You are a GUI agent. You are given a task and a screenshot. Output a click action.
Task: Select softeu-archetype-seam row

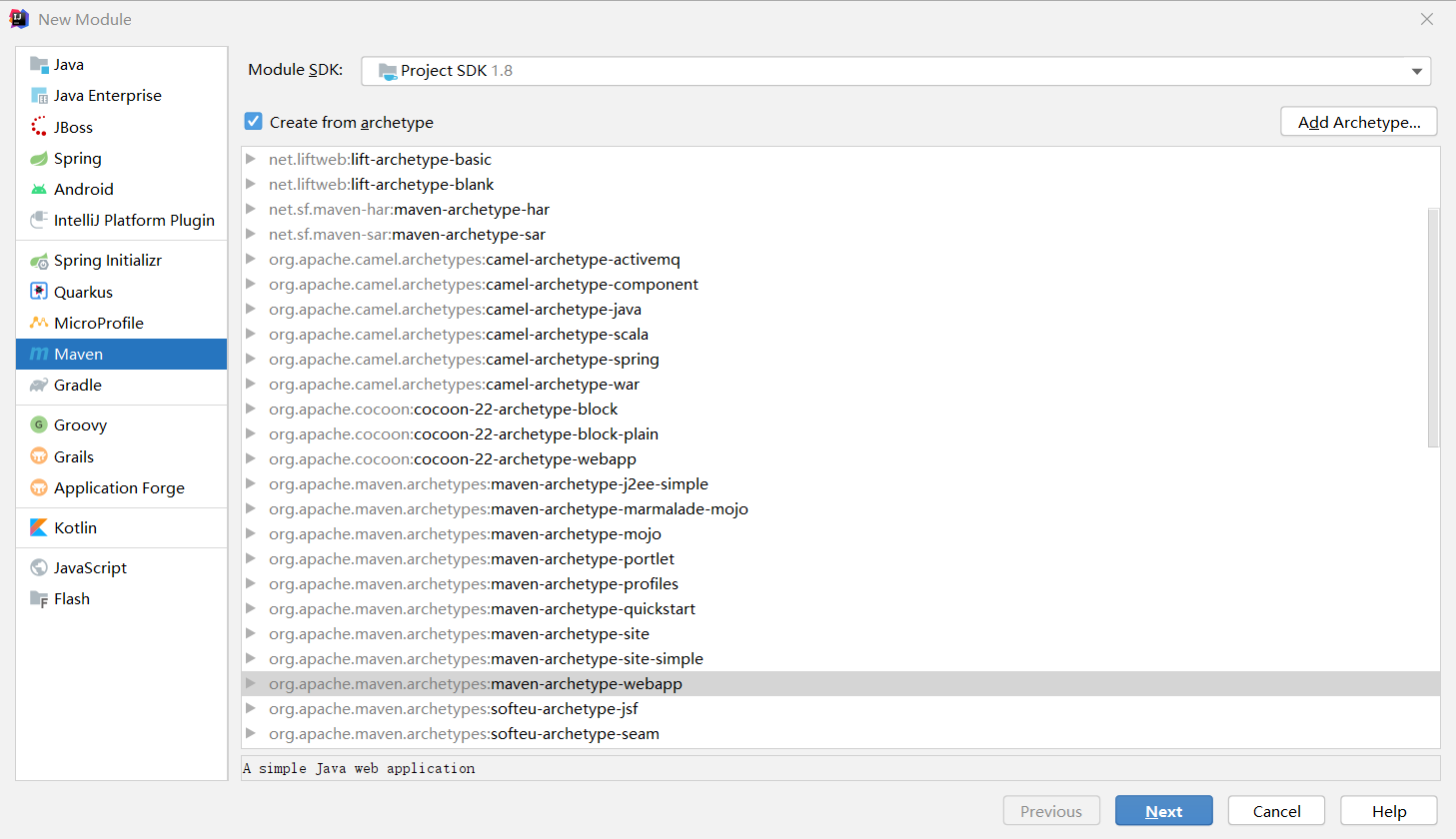point(840,733)
